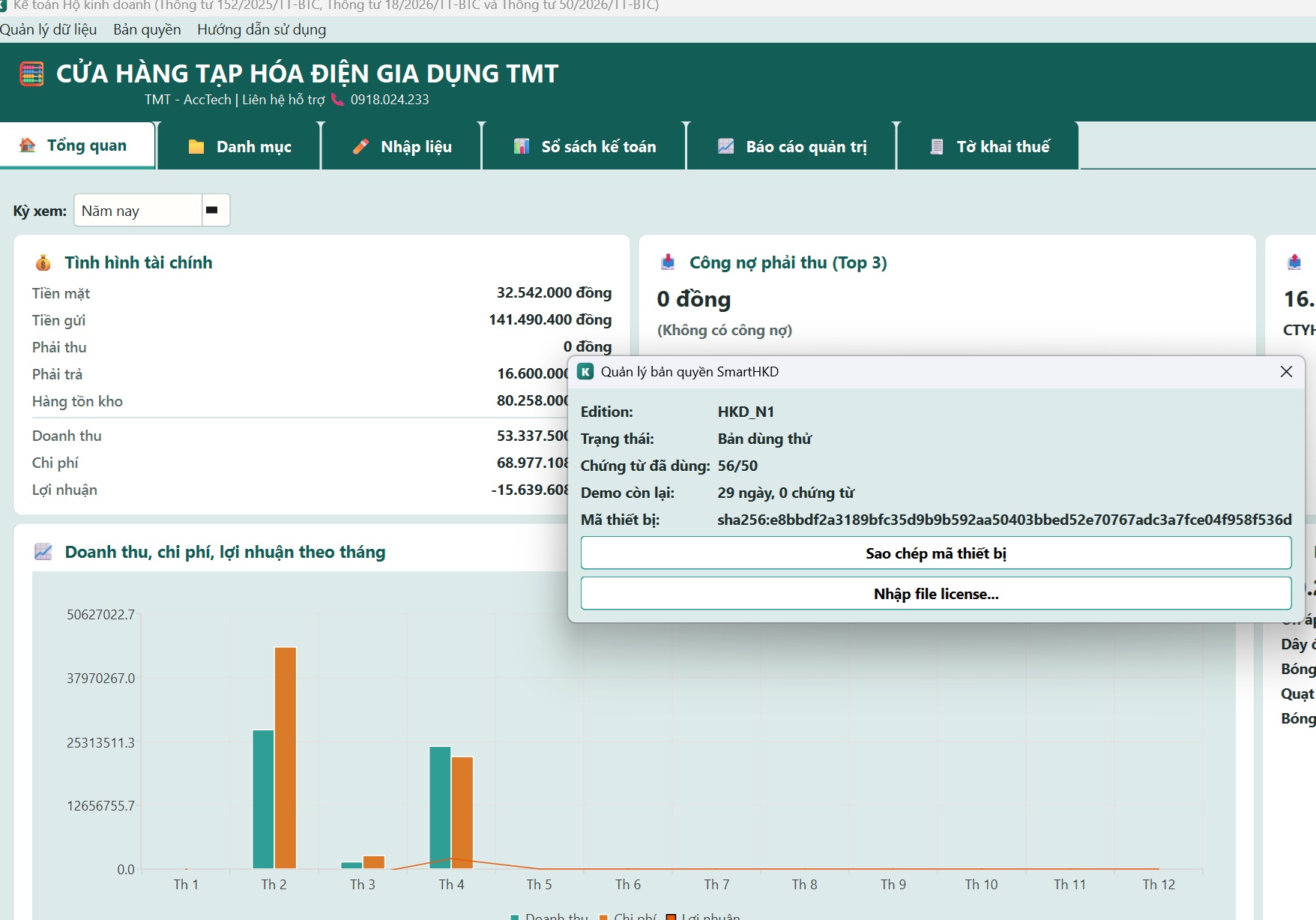Viewport: 1316px width, 920px height.
Task: Click the 141.490.400 đồng Tiền gửi value
Action: point(550,319)
